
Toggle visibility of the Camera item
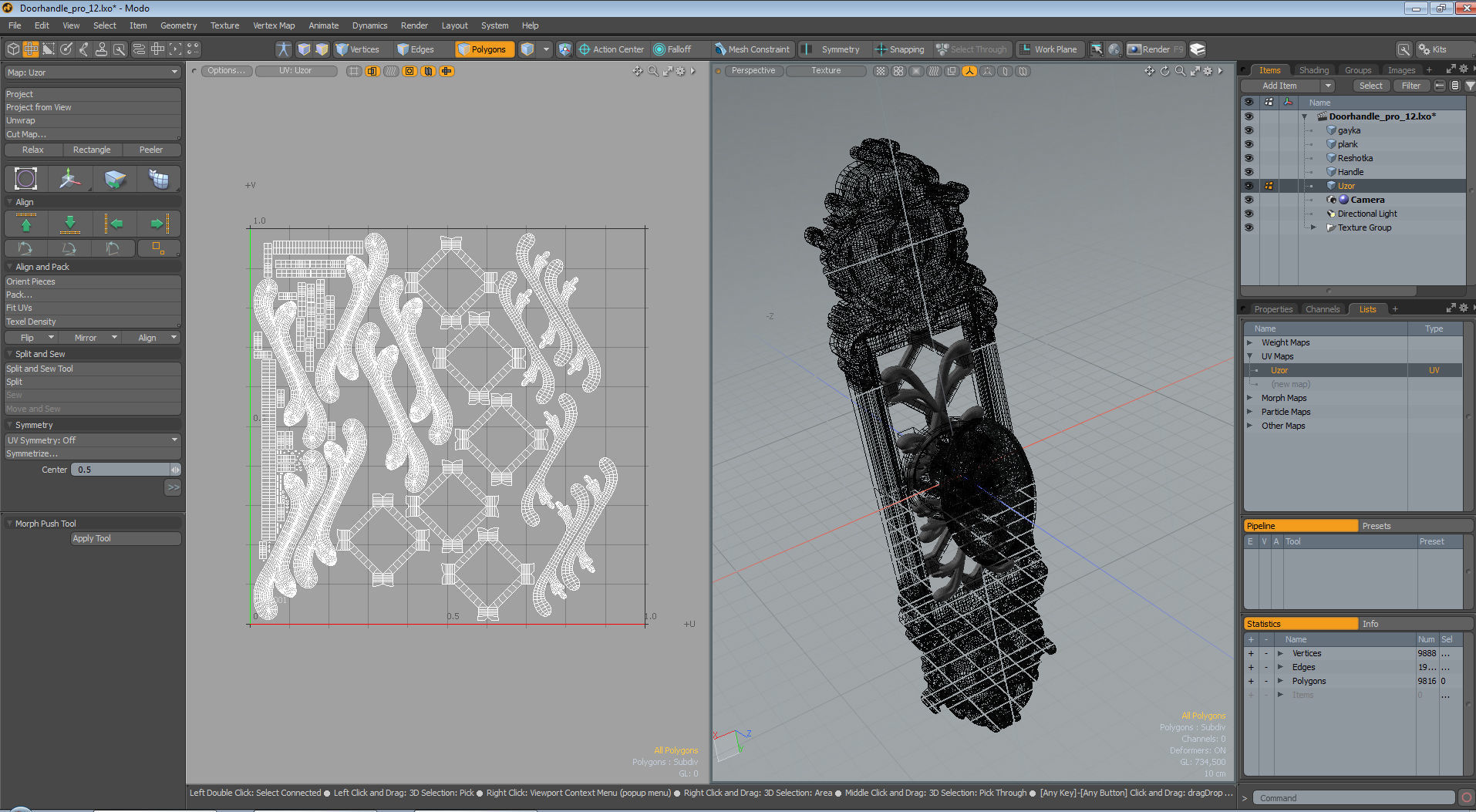(x=1249, y=200)
